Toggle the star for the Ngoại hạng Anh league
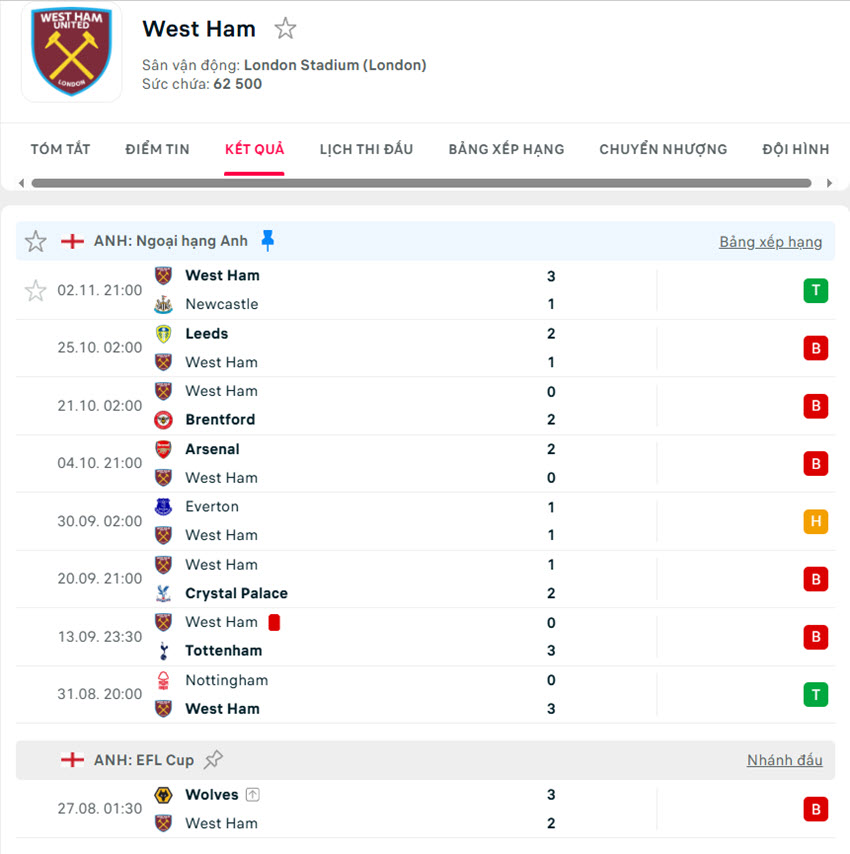This screenshot has width=850, height=854. point(35,241)
